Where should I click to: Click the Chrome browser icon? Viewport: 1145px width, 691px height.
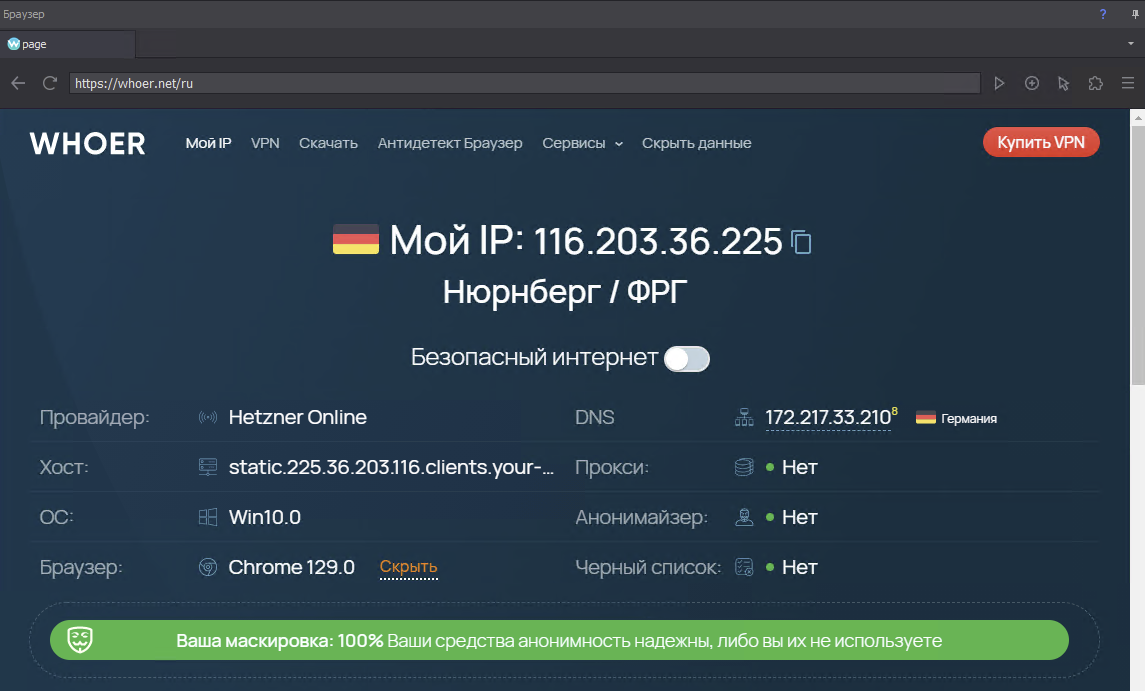tap(208, 567)
